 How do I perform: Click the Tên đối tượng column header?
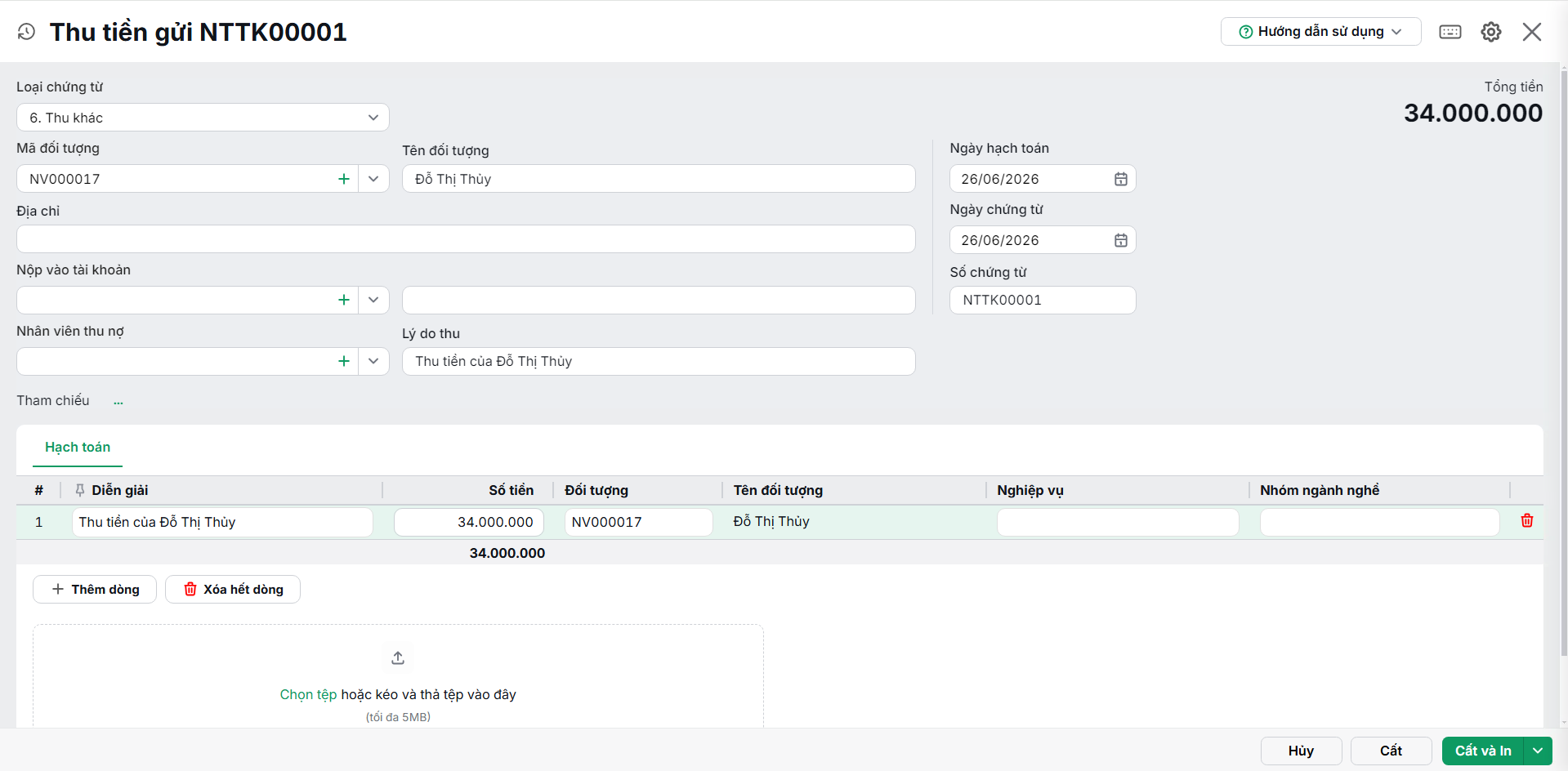778,490
